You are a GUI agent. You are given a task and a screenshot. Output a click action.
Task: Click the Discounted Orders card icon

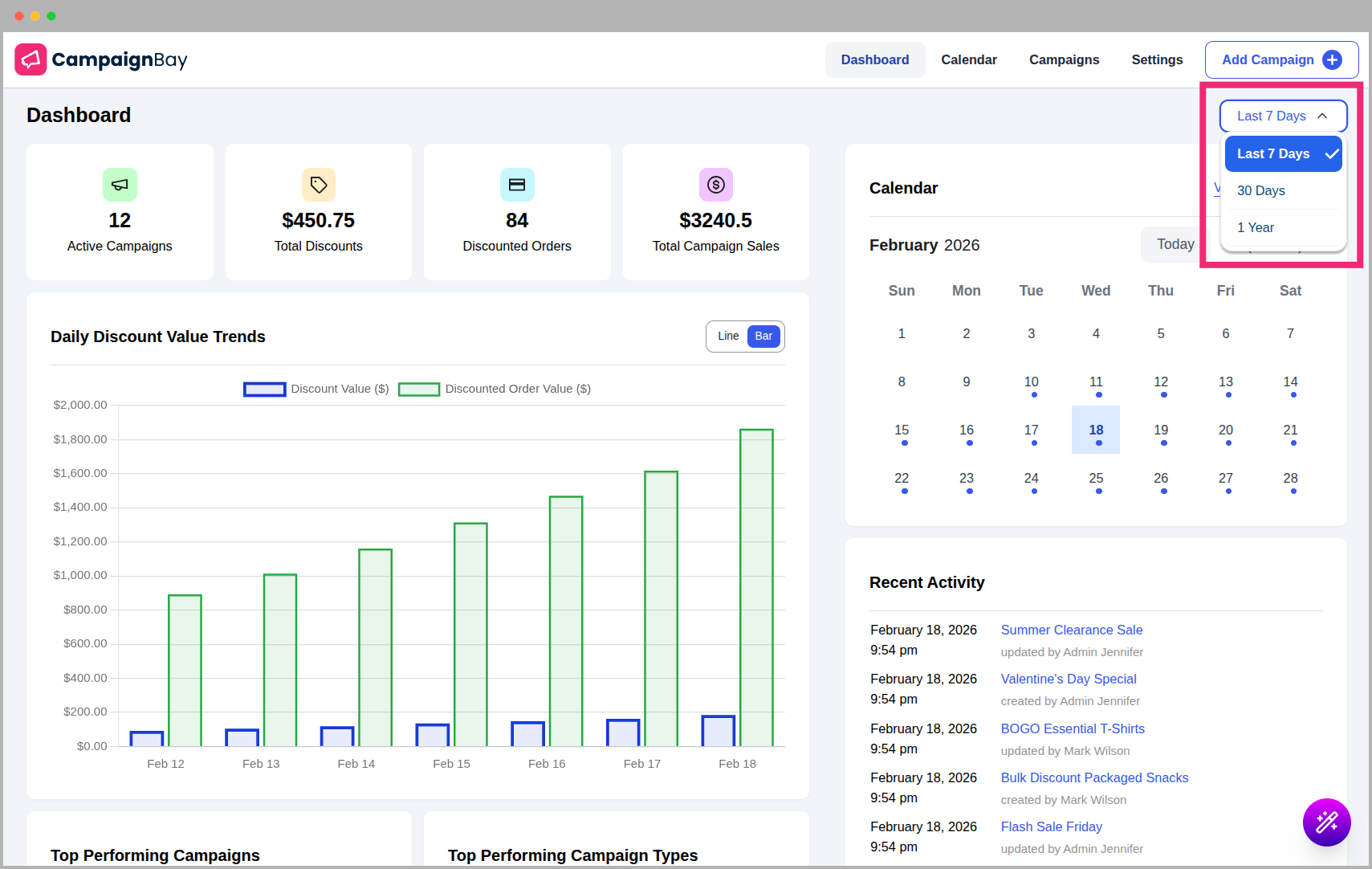click(516, 184)
